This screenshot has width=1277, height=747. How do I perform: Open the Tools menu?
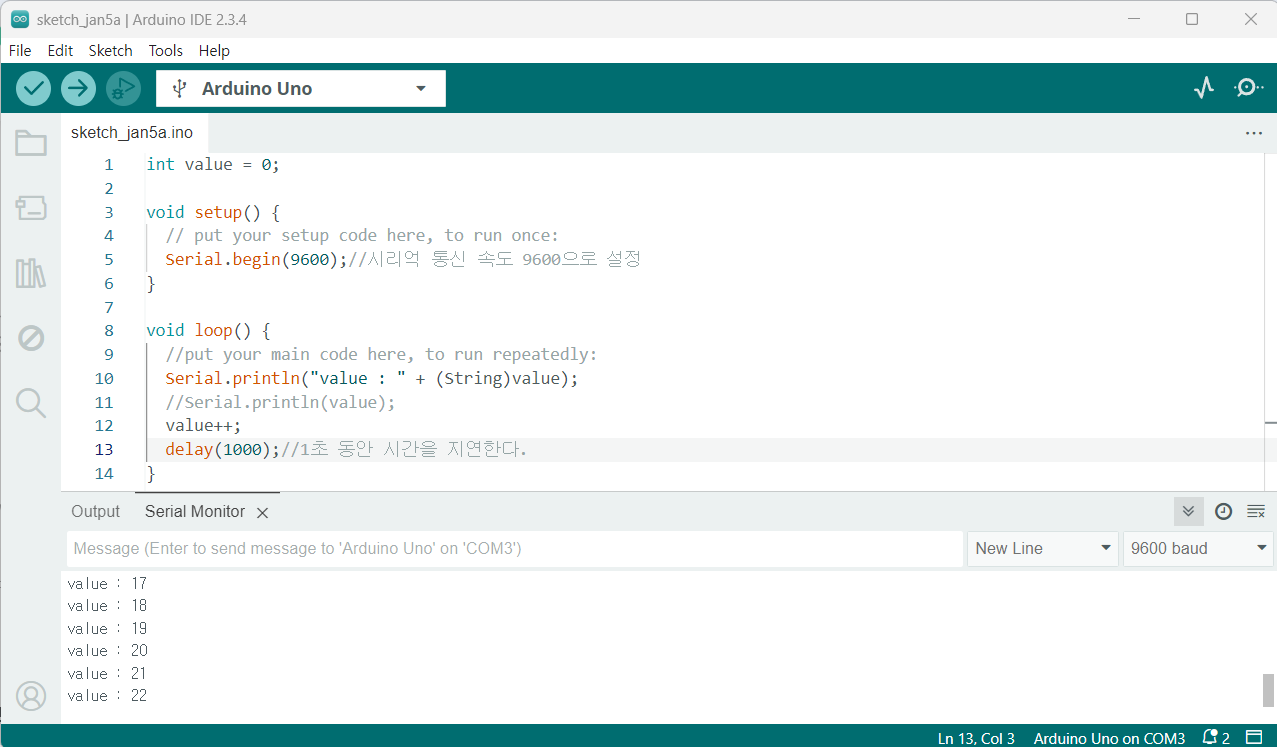click(166, 50)
